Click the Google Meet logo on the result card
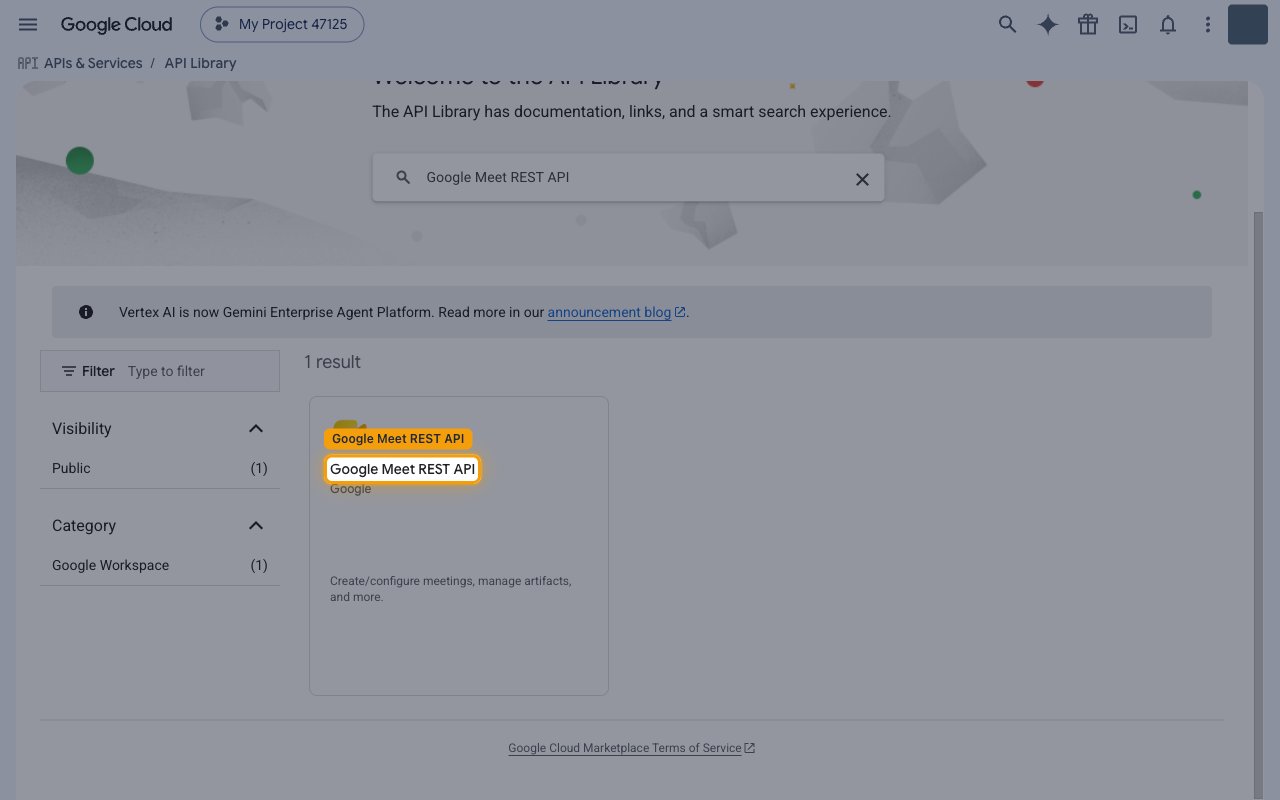 pos(350,425)
